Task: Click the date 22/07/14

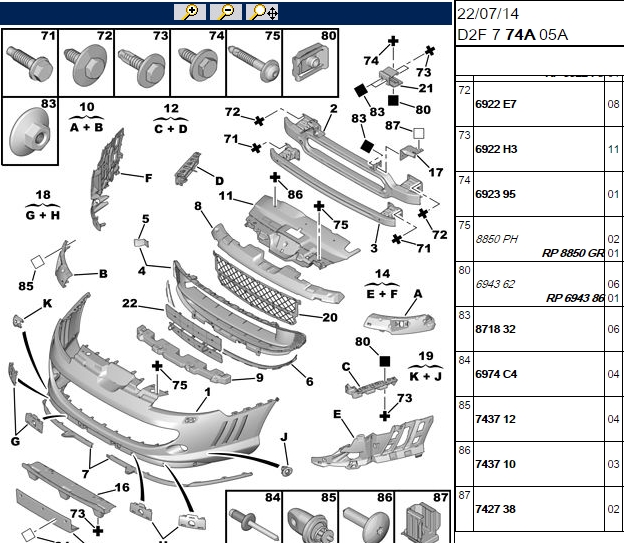Action: coord(488,14)
